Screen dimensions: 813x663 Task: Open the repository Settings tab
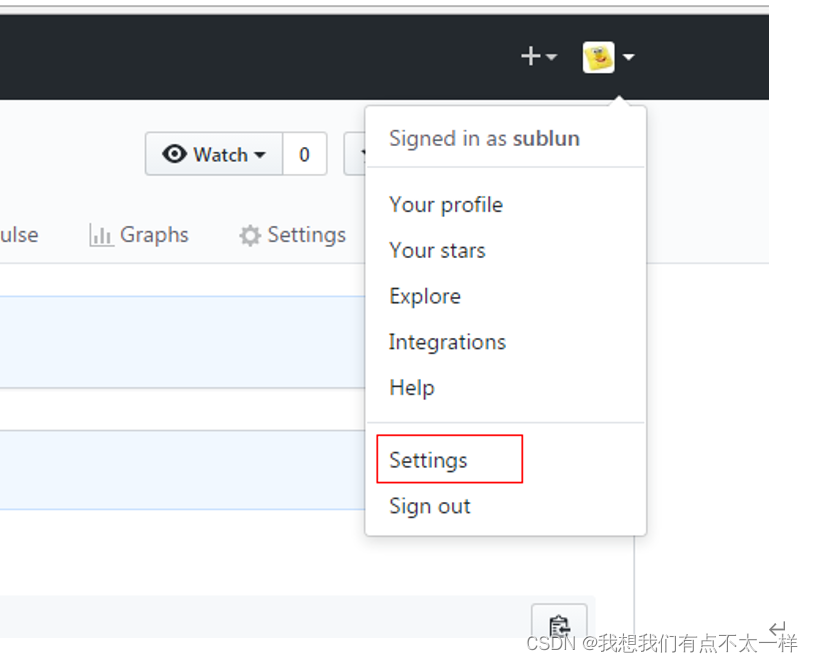coord(292,235)
